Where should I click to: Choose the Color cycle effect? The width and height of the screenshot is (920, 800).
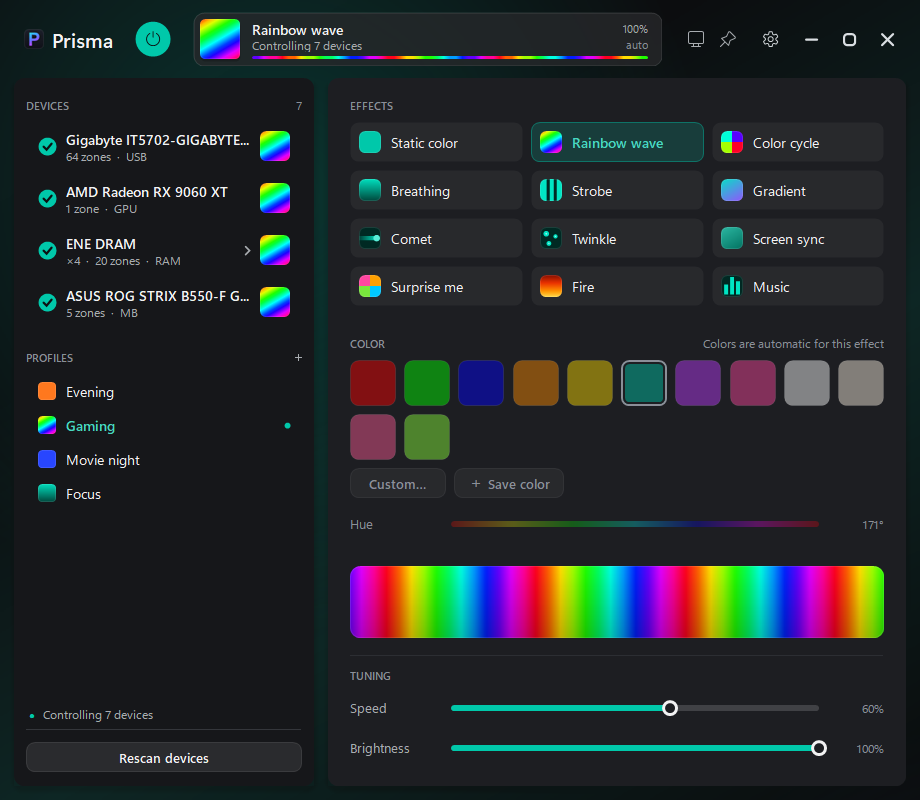[797, 143]
